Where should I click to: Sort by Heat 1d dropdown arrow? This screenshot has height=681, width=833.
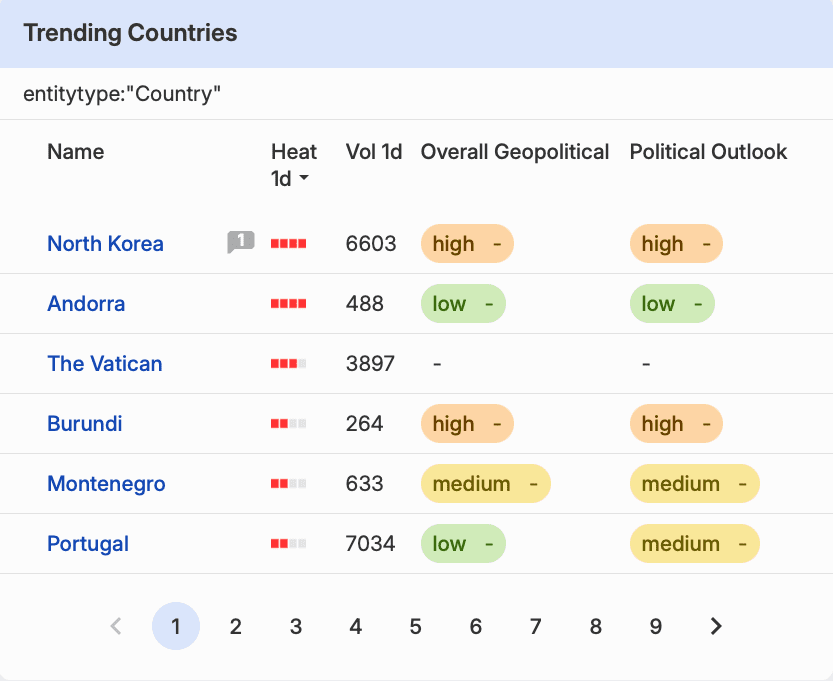[x=304, y=178]
